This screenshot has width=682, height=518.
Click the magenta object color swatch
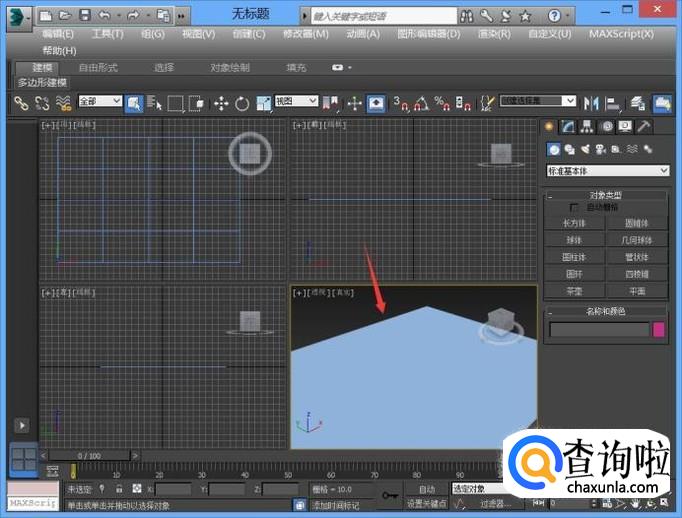click(659, 329)
